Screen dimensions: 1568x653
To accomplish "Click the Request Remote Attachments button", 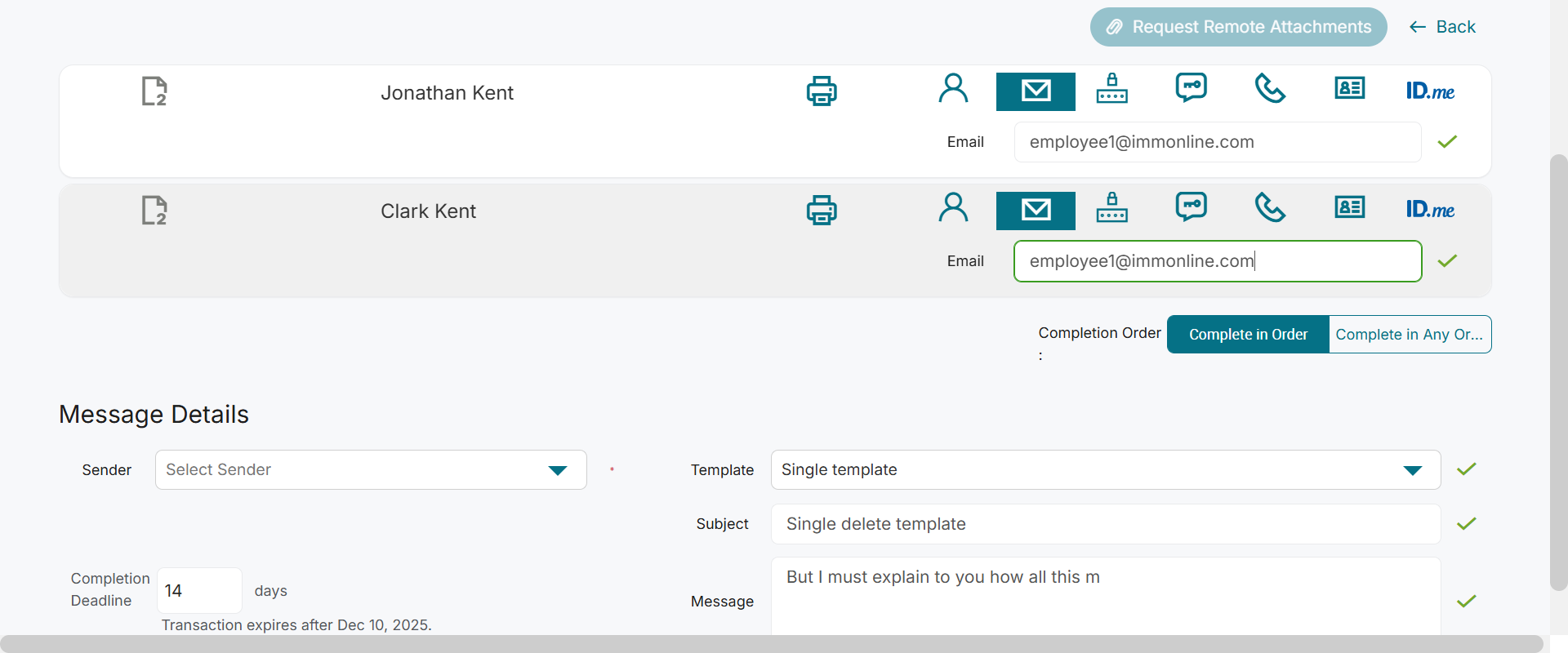I will click(1238, 27).
